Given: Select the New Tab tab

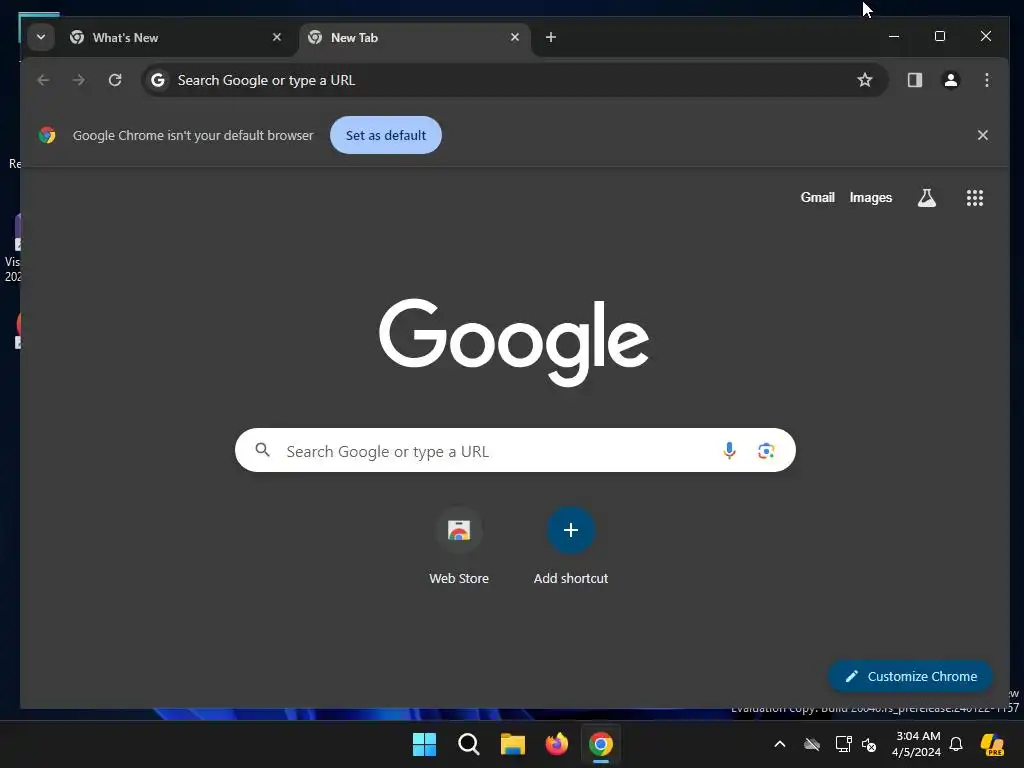Looking at the screenshot, I should 414,38.
